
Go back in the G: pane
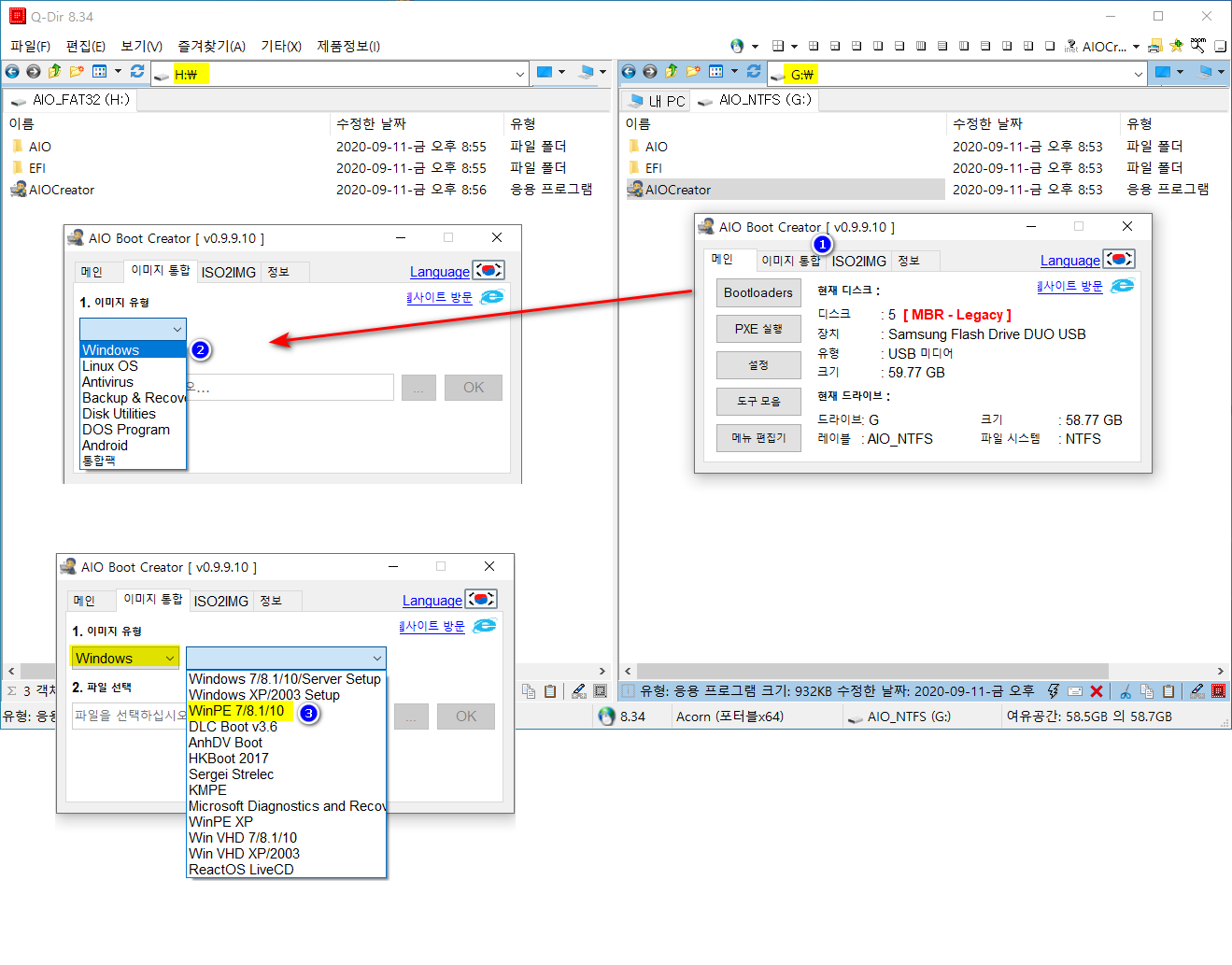[x=629, y=71]
